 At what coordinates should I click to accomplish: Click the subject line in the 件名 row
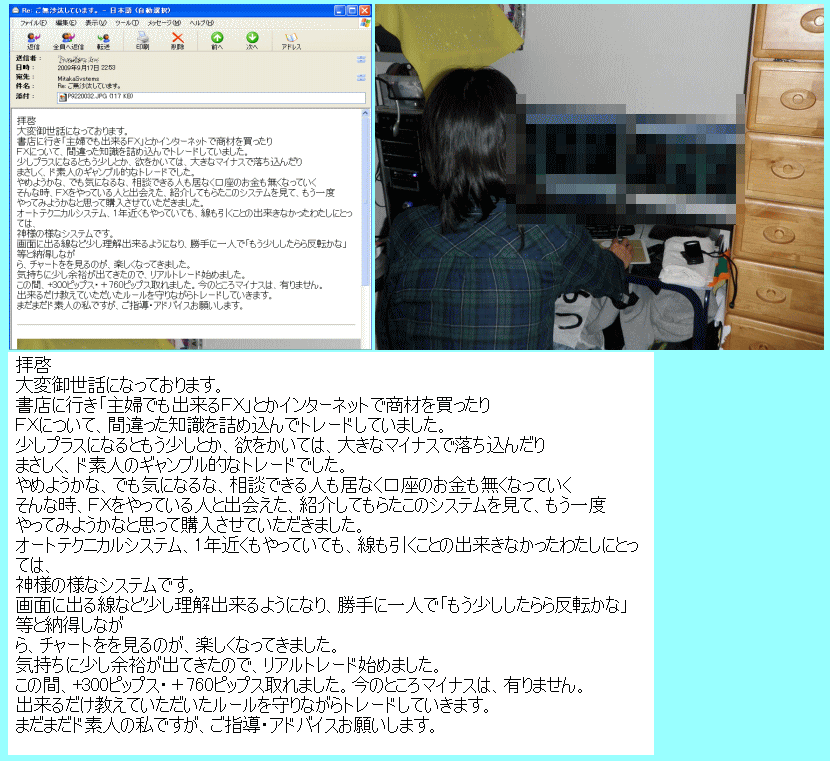89,86
